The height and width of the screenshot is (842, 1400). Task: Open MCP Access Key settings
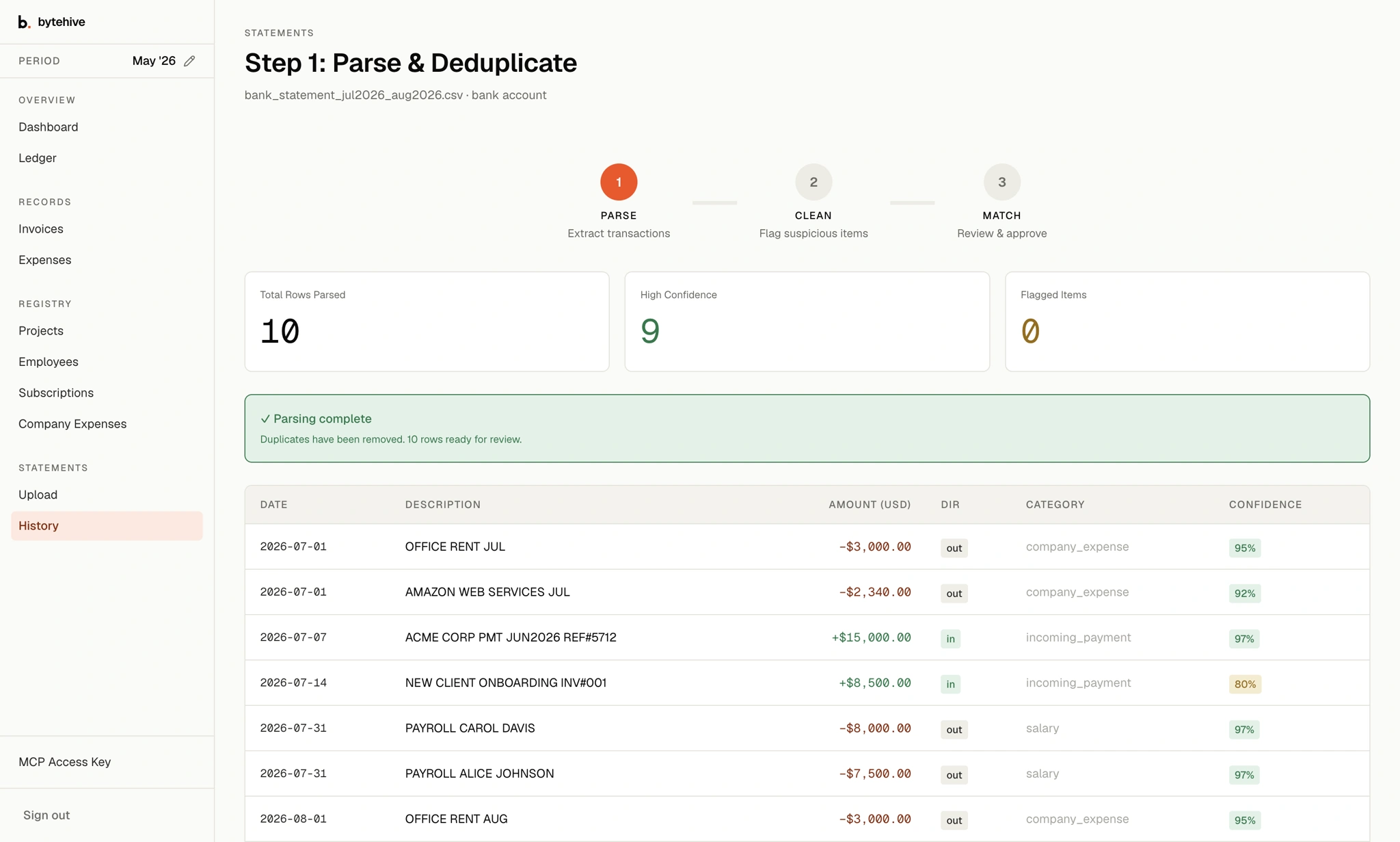(x=65, y=762)
